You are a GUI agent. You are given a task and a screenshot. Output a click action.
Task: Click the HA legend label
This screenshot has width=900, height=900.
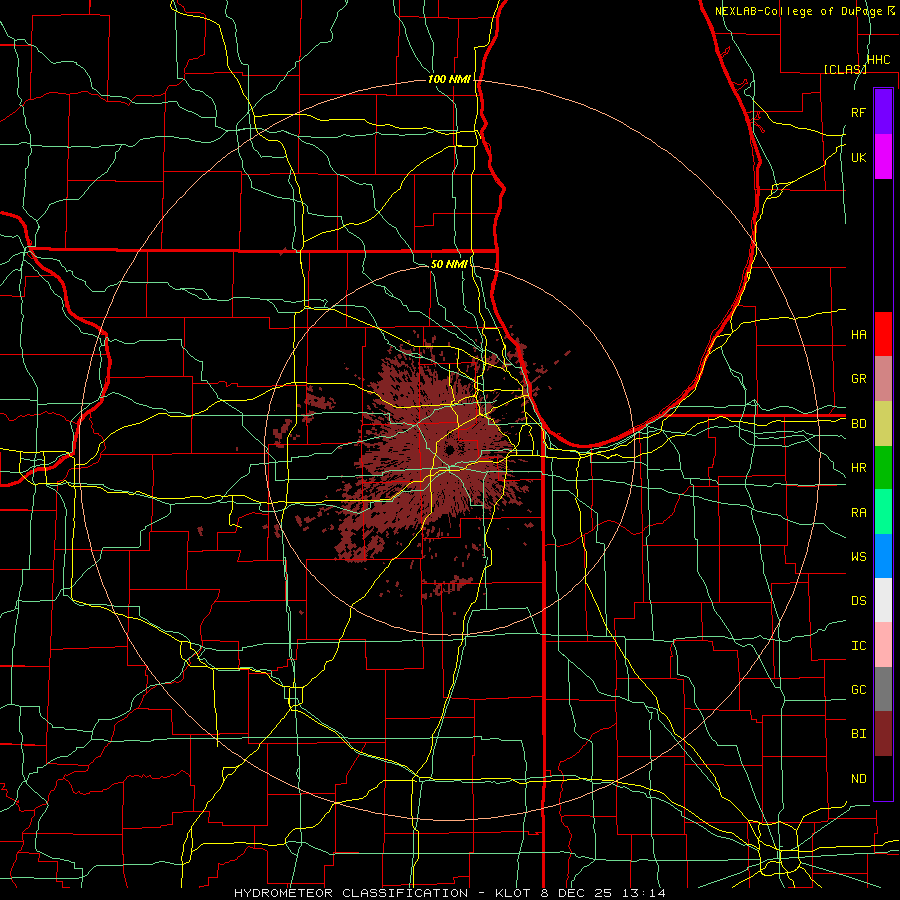point(859,334)
